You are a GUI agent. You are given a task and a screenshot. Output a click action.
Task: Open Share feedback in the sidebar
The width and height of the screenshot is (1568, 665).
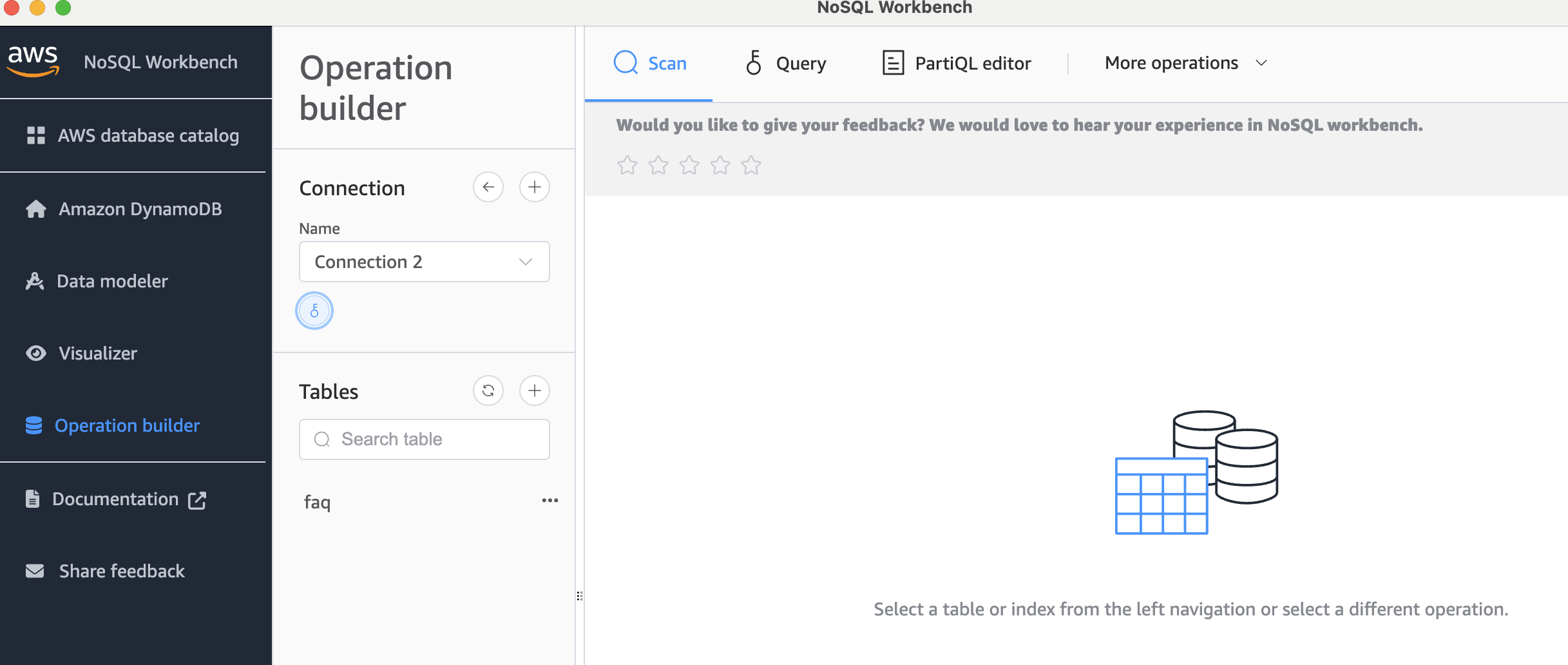click(x=105, y=571)
